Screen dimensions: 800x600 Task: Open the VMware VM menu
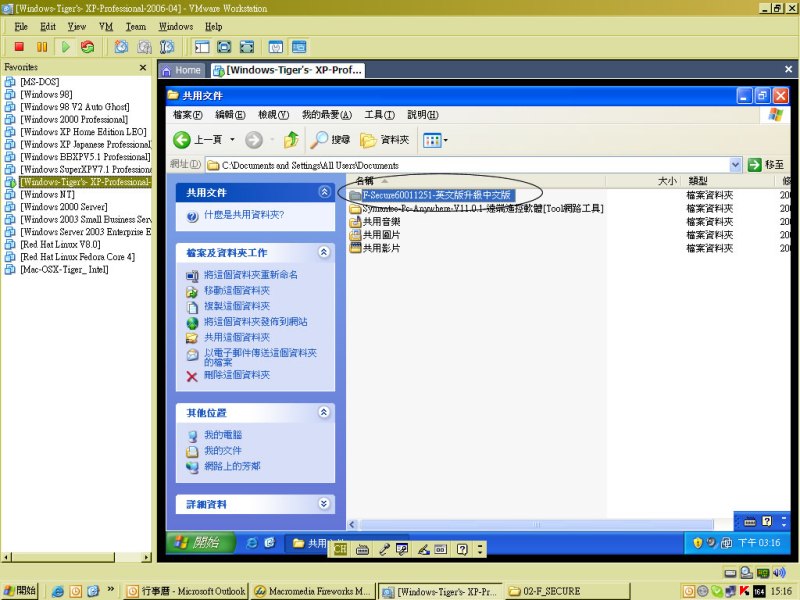pyautogui.click(x=106, y=27)
